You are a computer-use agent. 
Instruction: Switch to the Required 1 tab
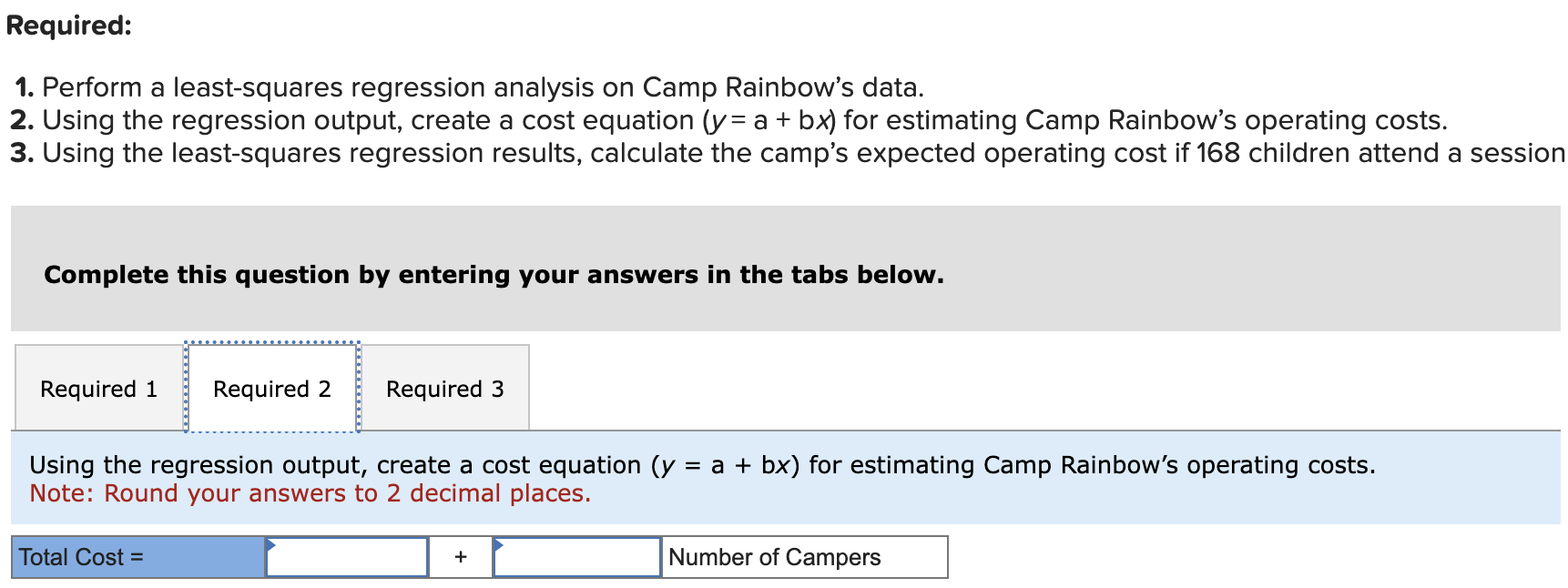tap(97, 389)
